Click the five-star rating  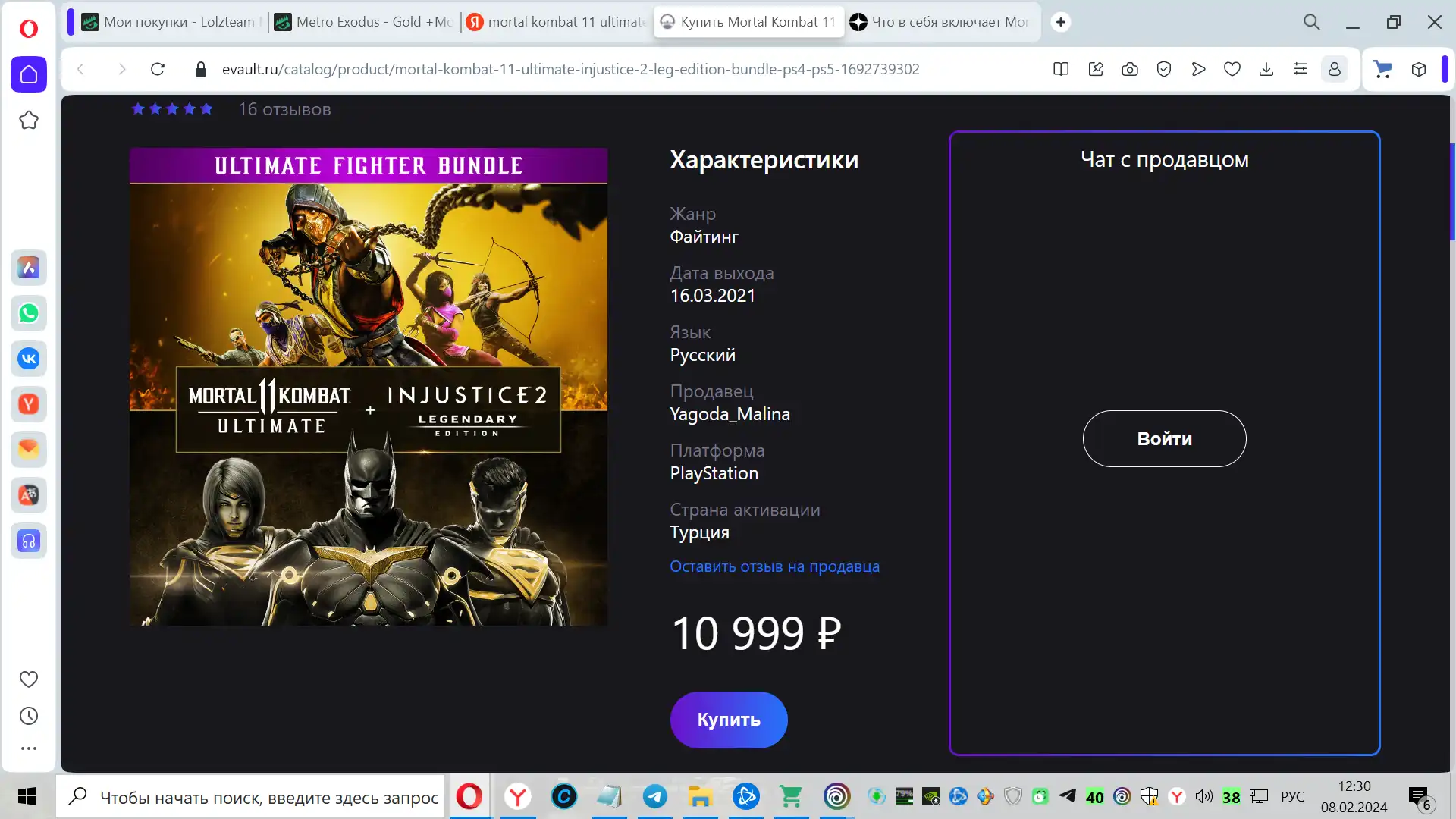pos(172,109)
